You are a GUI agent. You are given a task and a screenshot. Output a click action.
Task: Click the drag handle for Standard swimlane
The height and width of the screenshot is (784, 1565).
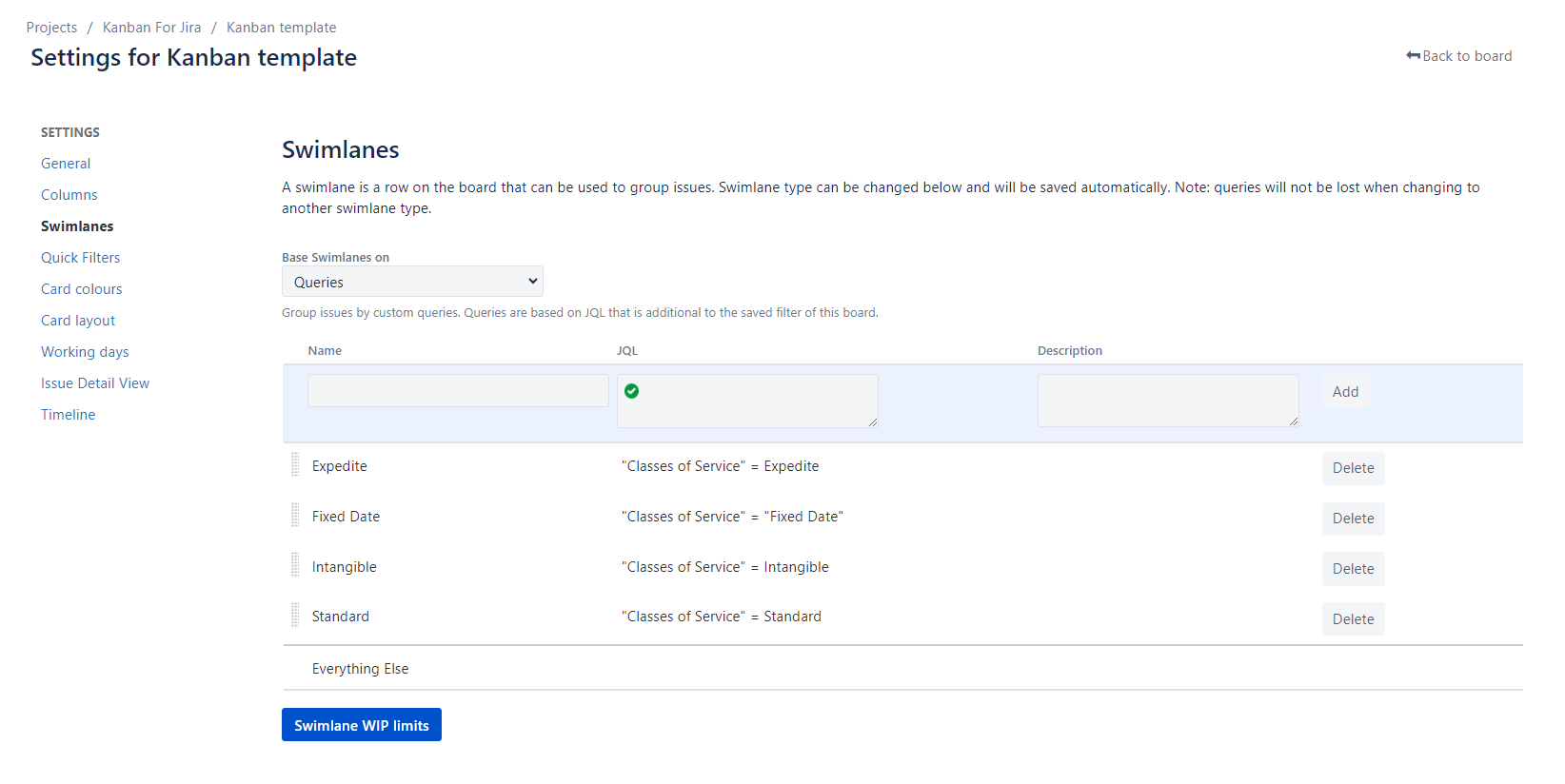[x=295, y=616]
